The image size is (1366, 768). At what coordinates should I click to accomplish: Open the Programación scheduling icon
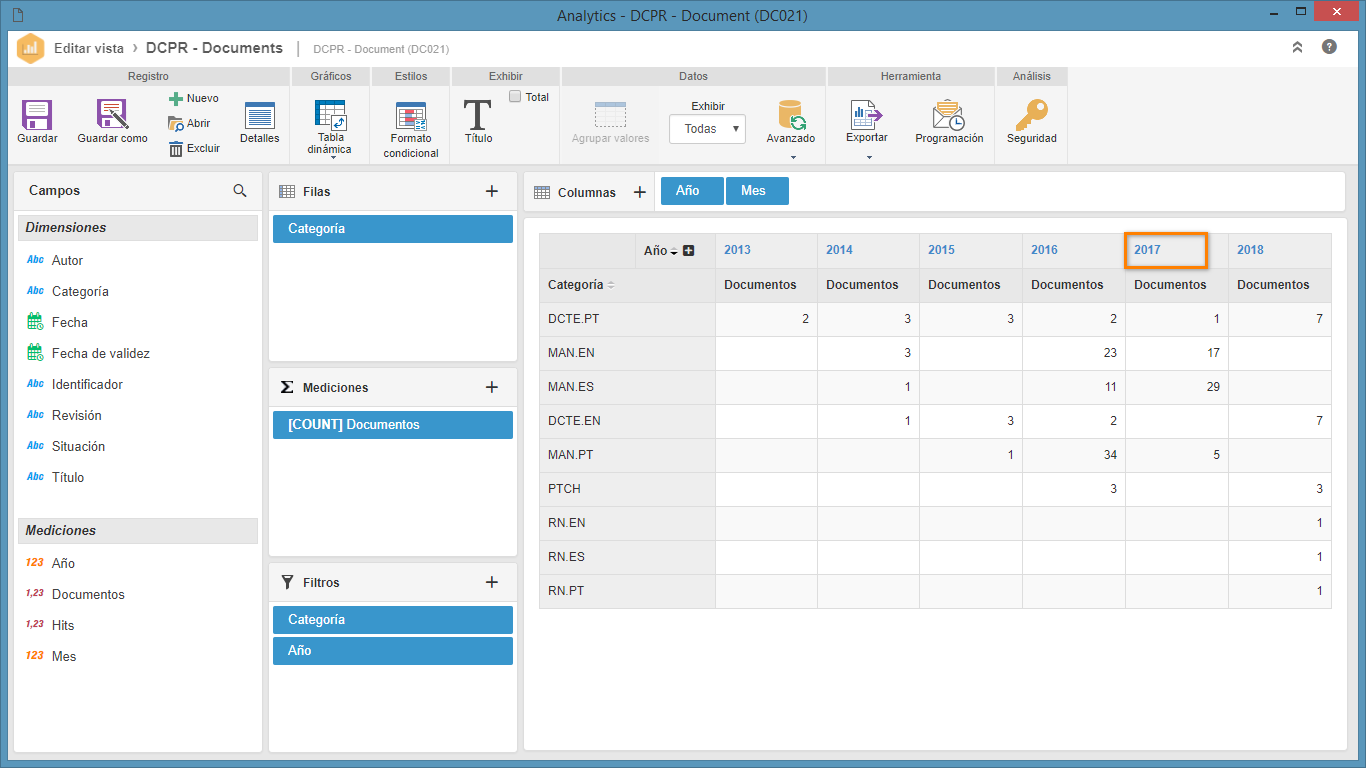948,115
